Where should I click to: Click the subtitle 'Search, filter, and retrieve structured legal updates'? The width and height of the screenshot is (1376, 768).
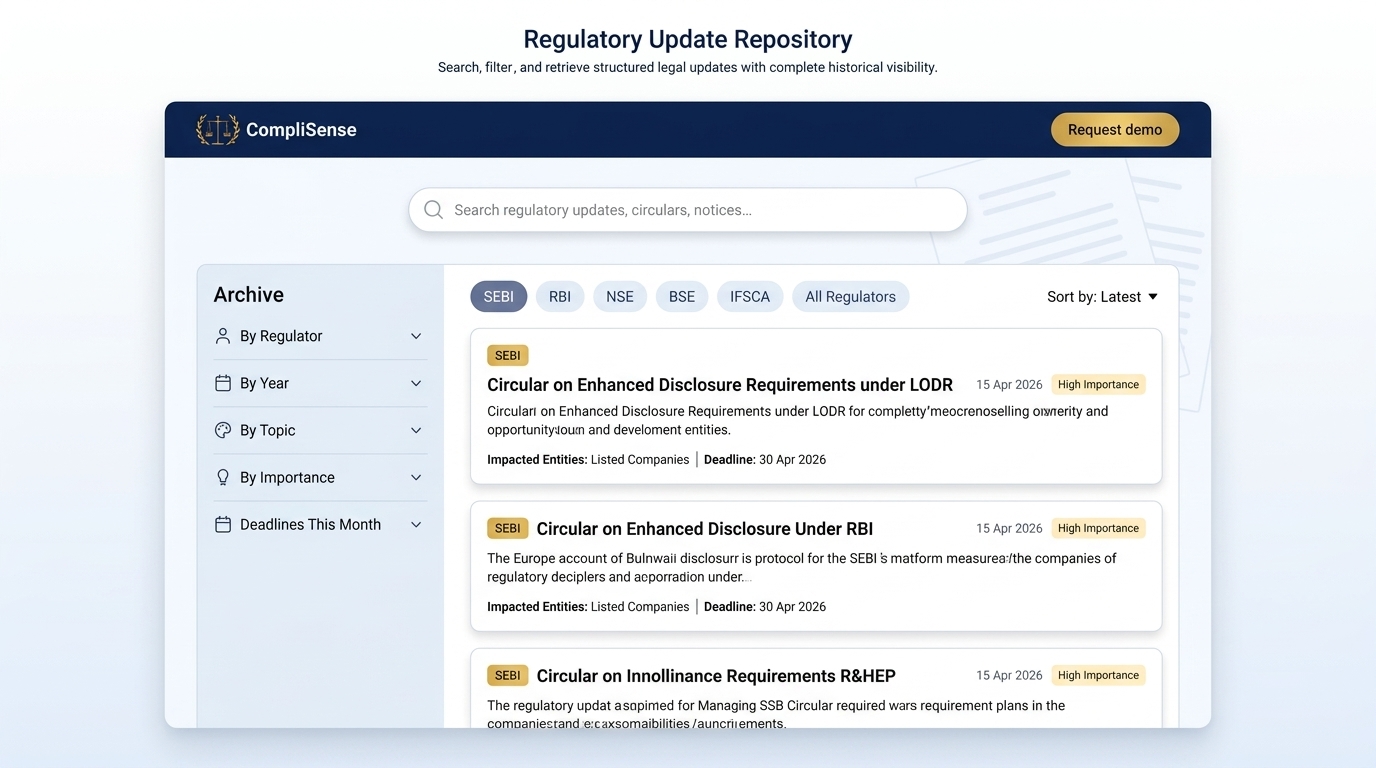point(688,67)
